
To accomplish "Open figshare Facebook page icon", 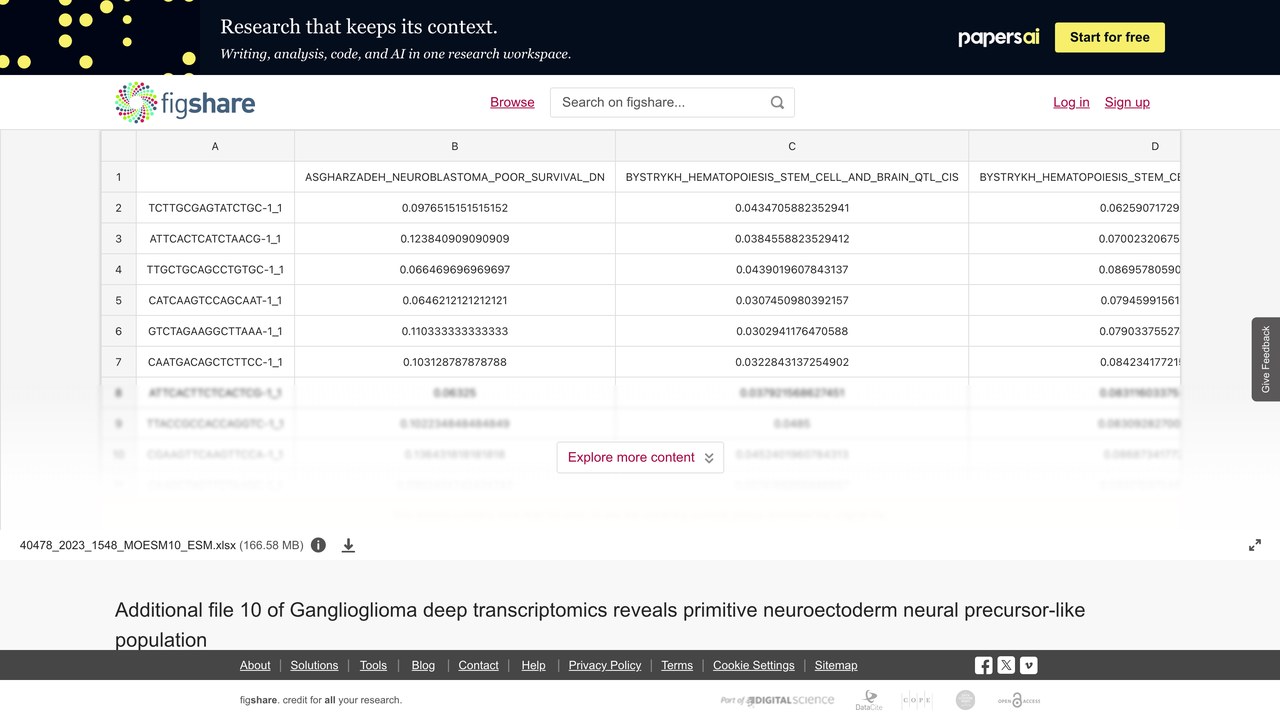I will (x=984, y=665).
